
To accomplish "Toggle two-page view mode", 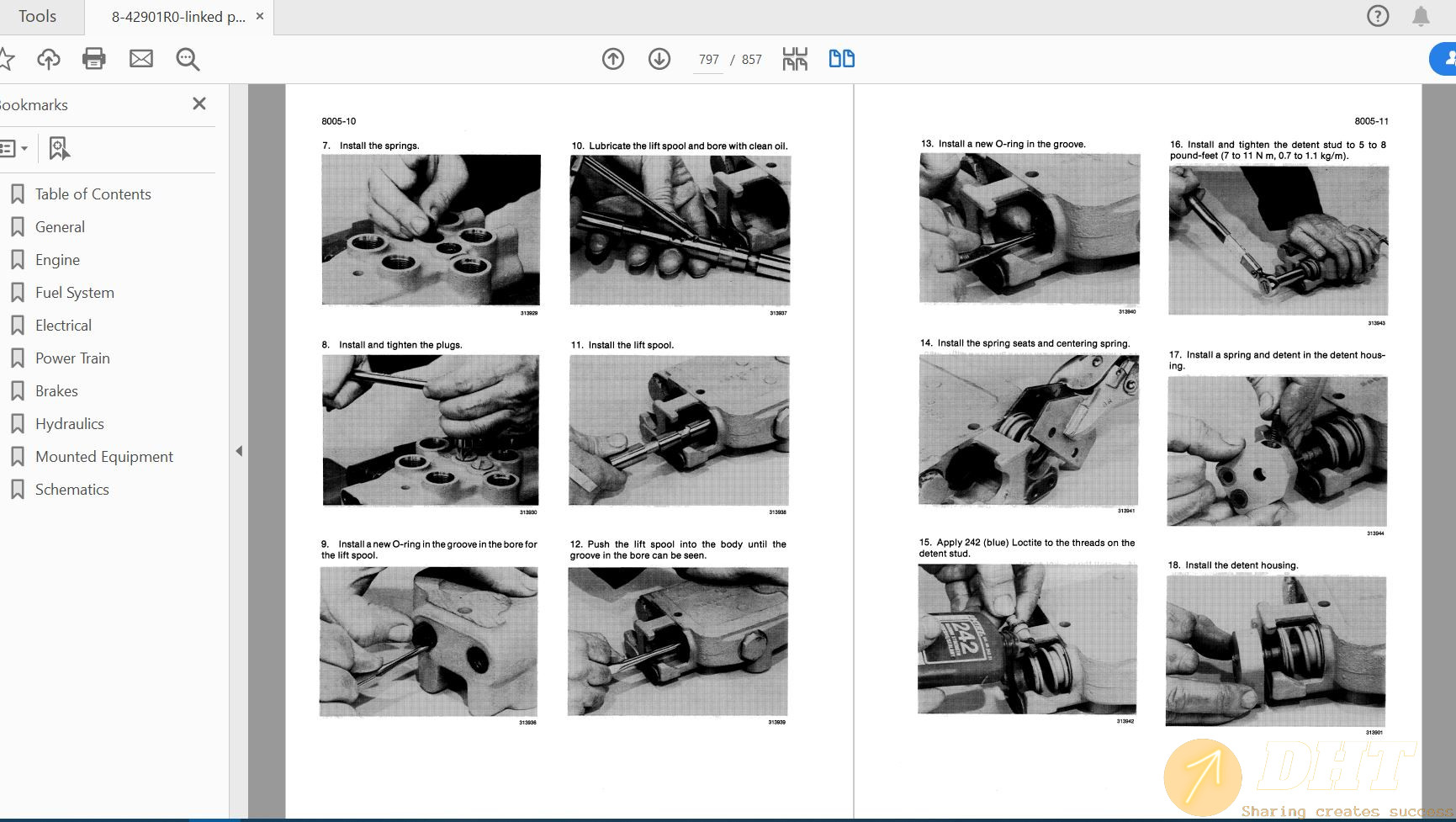I will tap(841, 59).
